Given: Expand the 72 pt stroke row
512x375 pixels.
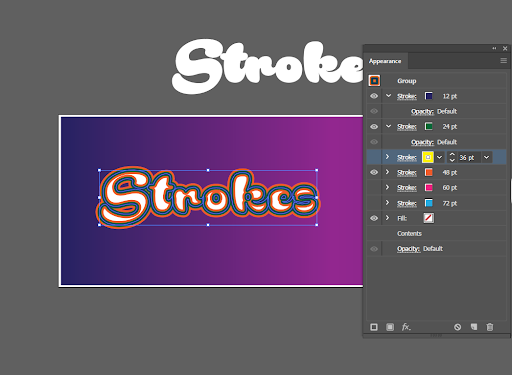Looking at the screenshot, I should pyautogui.click(x=387, y=203).
